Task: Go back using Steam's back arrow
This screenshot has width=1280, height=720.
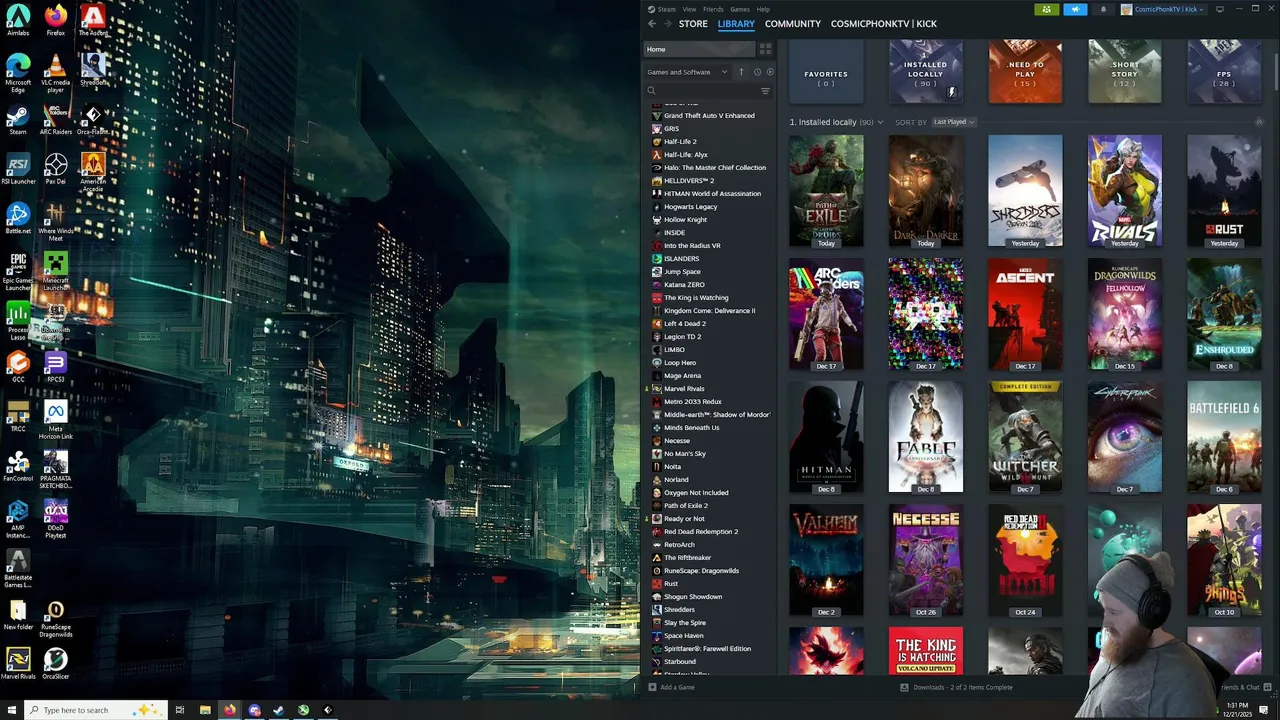Action: pyautogui.click(x=652, y=23)
